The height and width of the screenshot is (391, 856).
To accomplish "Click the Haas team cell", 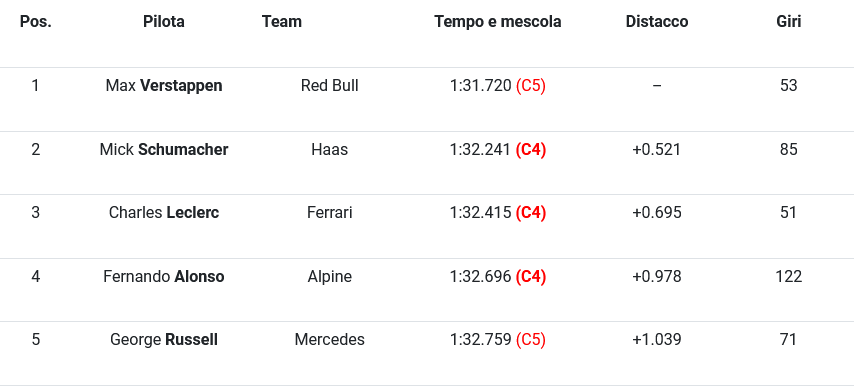I will pos(330,150).
